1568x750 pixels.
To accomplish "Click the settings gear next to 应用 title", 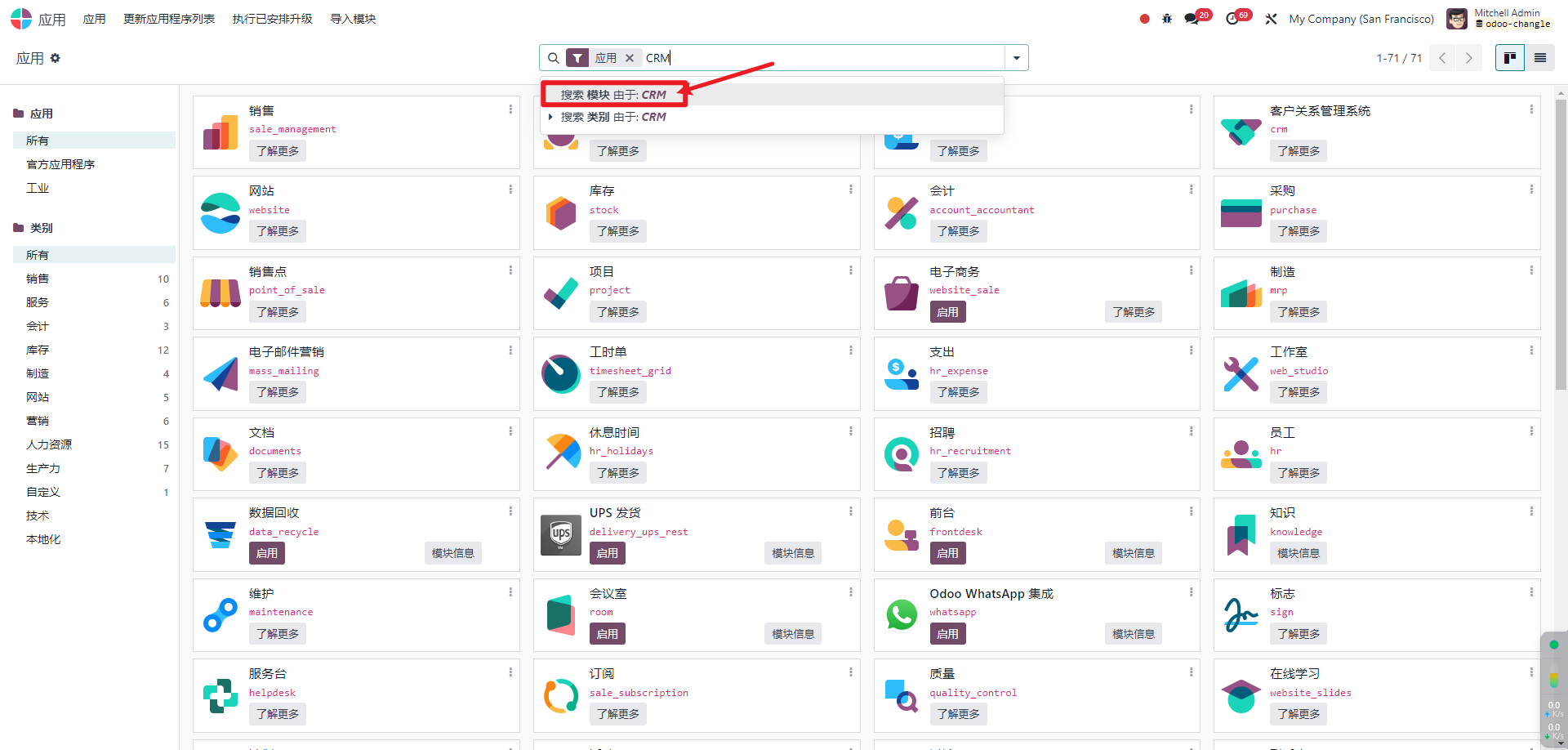I will pos(56,58).
